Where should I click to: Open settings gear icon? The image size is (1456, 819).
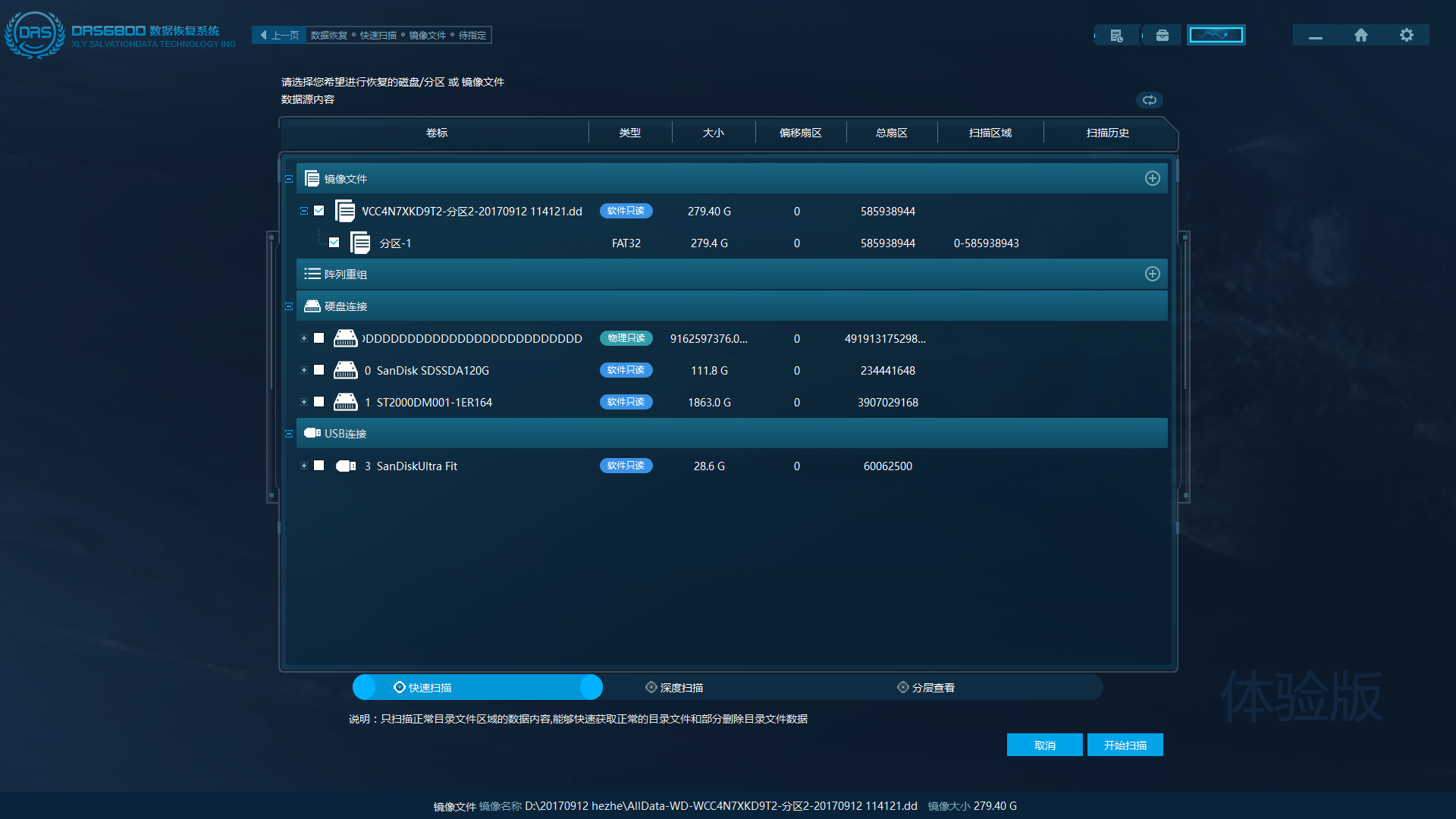click(x=1407, y=35)
